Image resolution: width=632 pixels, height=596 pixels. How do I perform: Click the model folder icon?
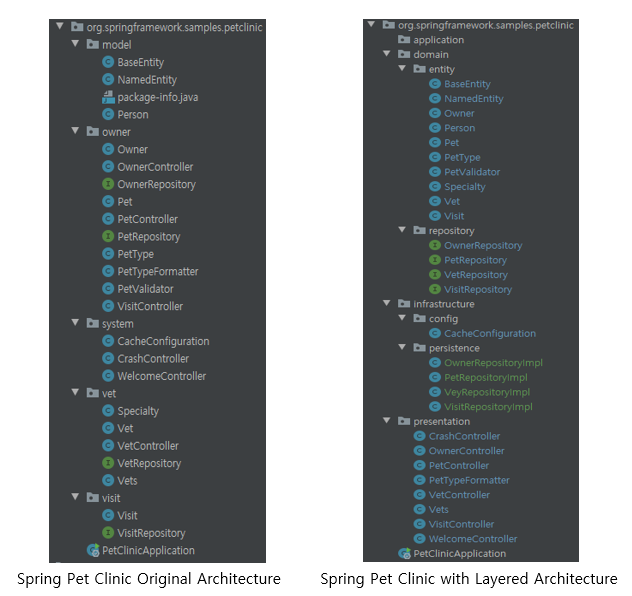[x=93, y=44]
